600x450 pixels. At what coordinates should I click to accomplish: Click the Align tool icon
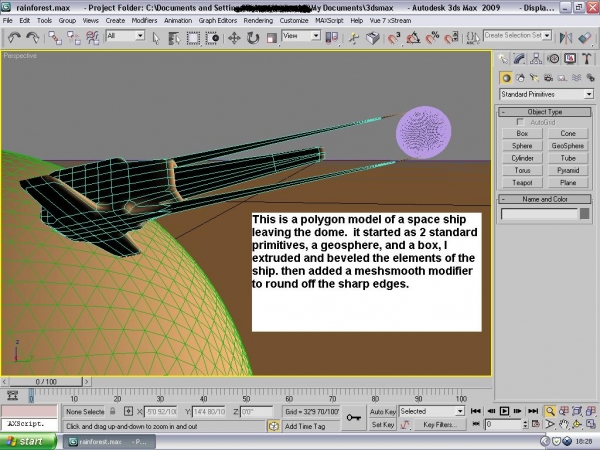pos(585,38)
